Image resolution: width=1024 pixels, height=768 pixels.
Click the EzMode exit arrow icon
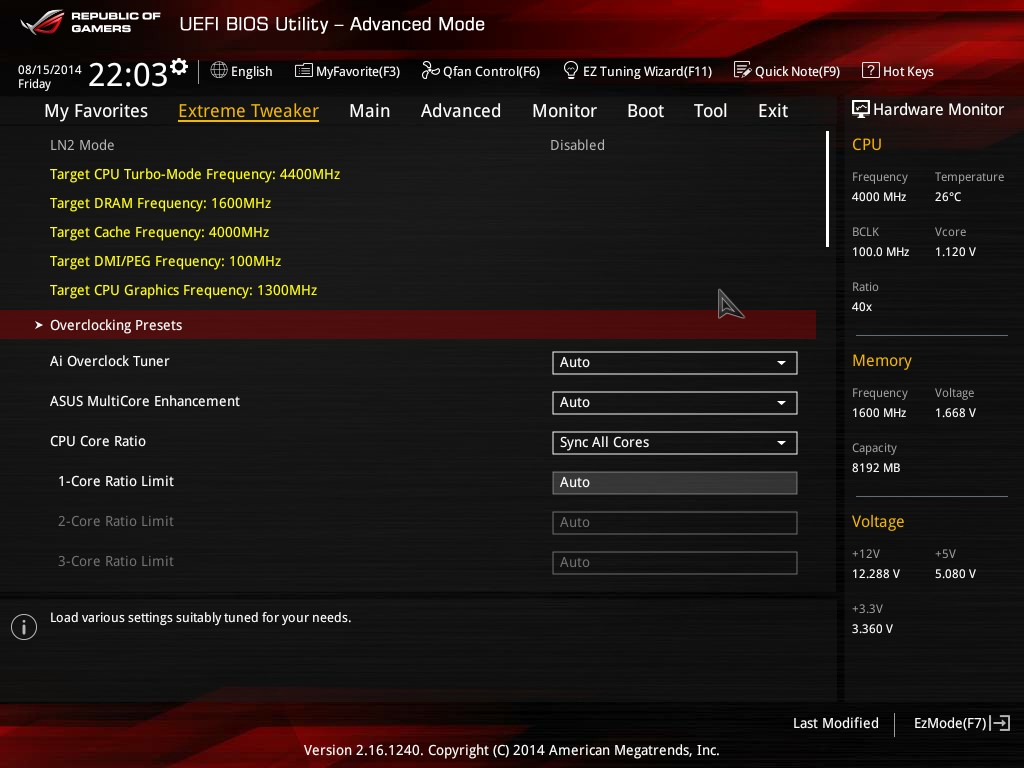pyautogui.click(x=1000, y=723)
